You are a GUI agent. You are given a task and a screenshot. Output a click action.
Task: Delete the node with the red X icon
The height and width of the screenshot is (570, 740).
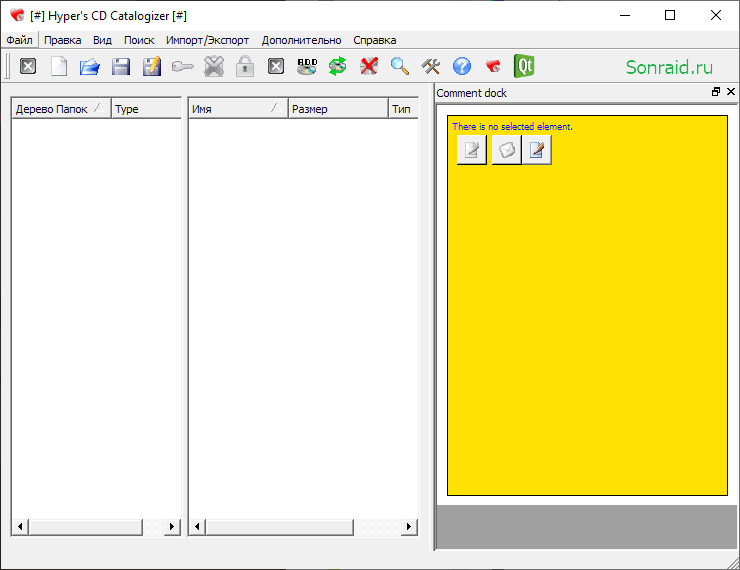click(369, 67)
